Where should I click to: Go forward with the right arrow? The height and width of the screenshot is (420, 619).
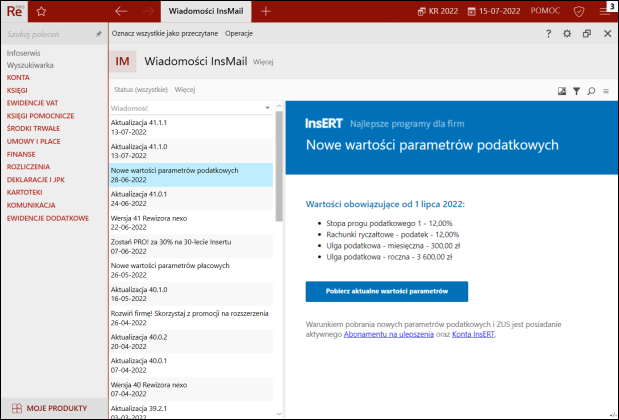coord(148,11)
